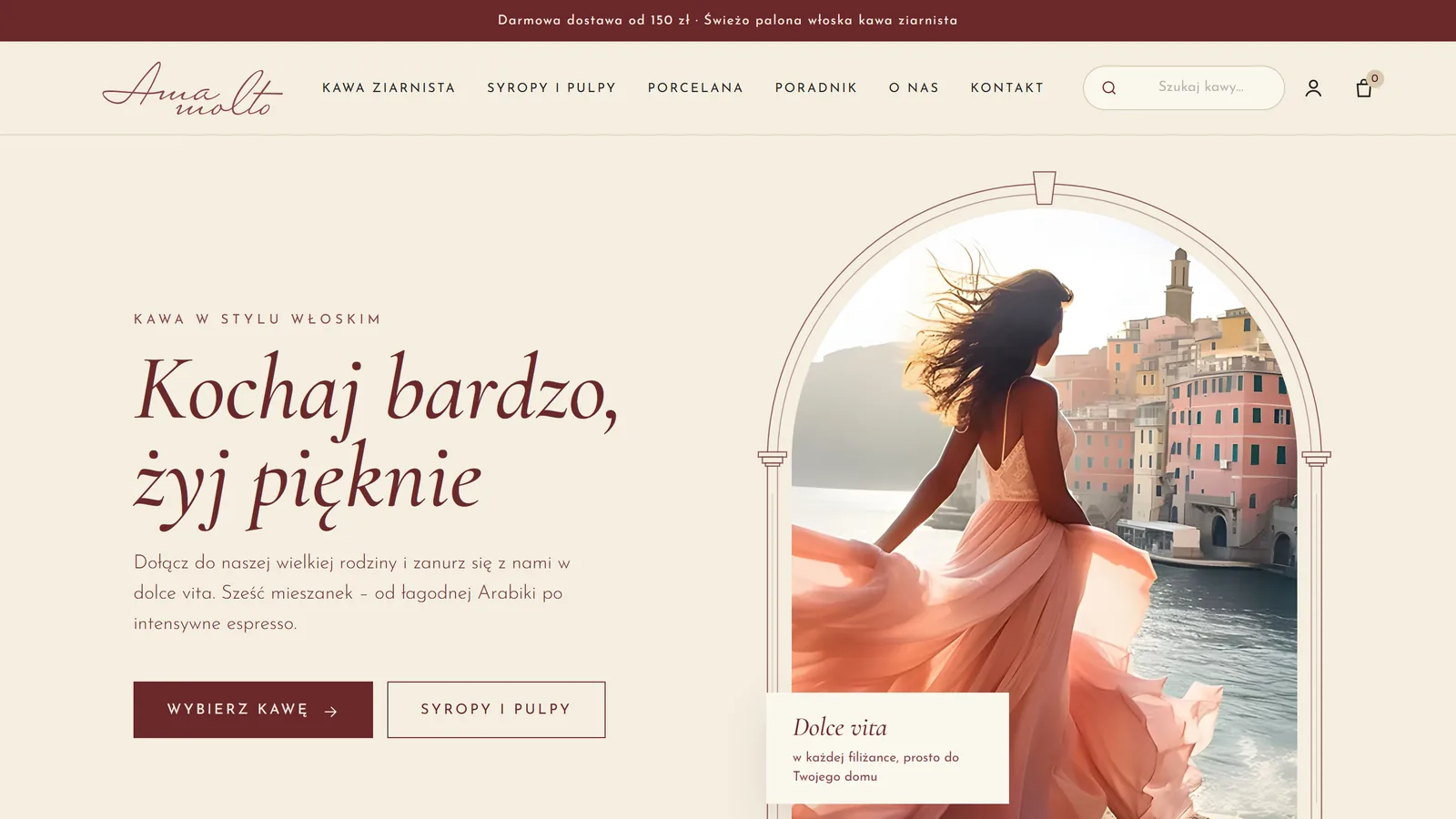Click the cart item count badge
The image size is (1456, 819).
1375,78
